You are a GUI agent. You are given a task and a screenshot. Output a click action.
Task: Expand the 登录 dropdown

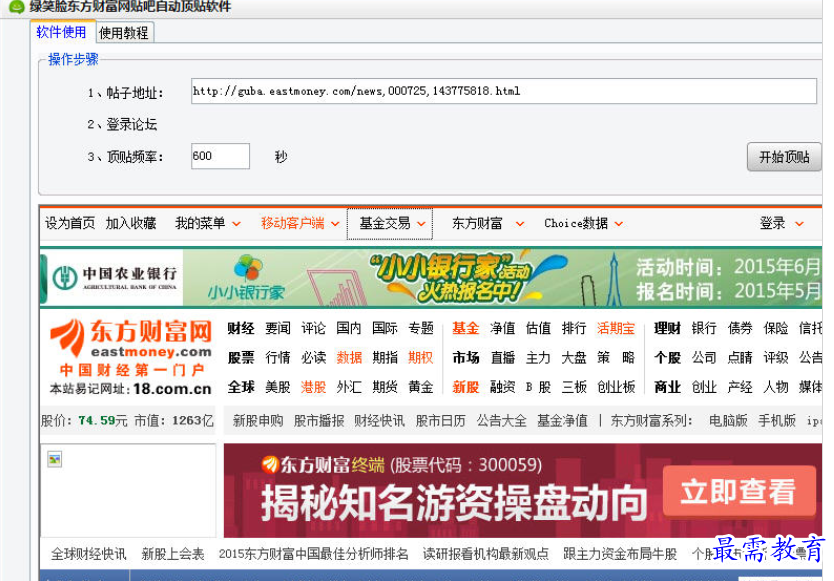781,223
